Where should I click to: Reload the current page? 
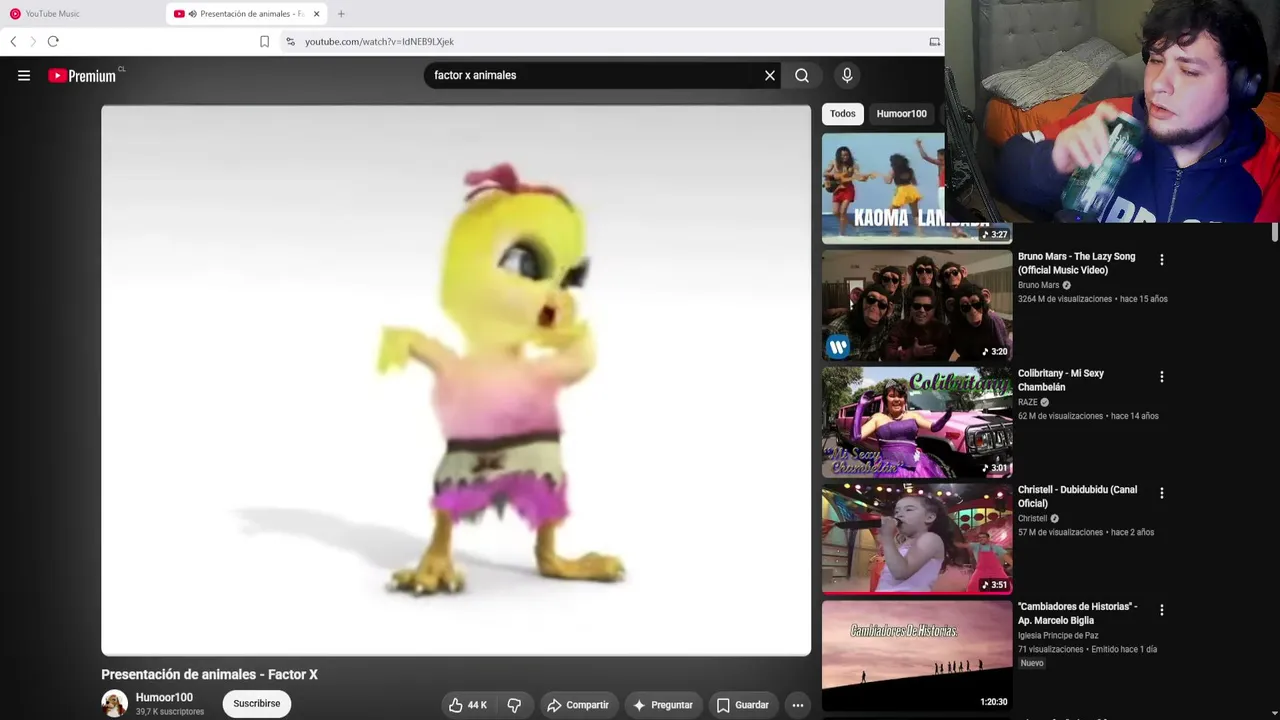(53, 41)
